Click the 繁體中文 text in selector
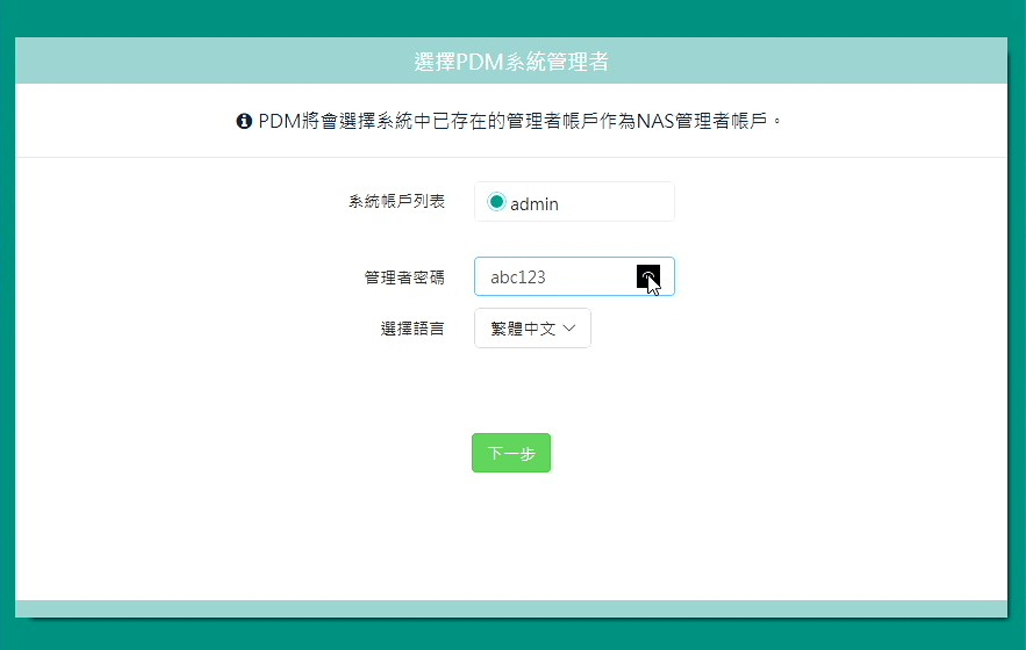This screenshot has height=650, width=1026. click(x=522, y=328)
